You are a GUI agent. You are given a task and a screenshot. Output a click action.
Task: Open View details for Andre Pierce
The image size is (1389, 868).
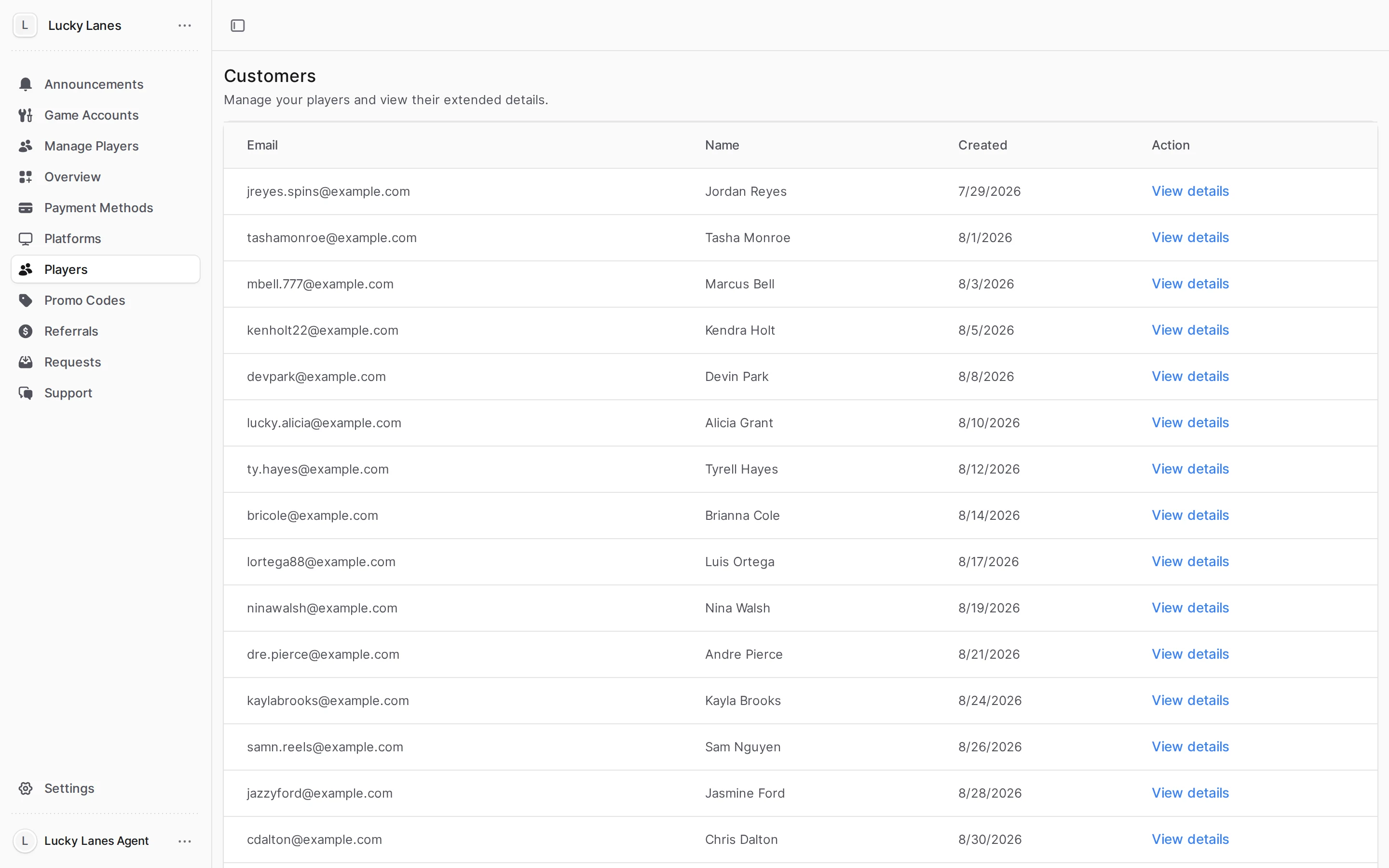[1190, 654]
